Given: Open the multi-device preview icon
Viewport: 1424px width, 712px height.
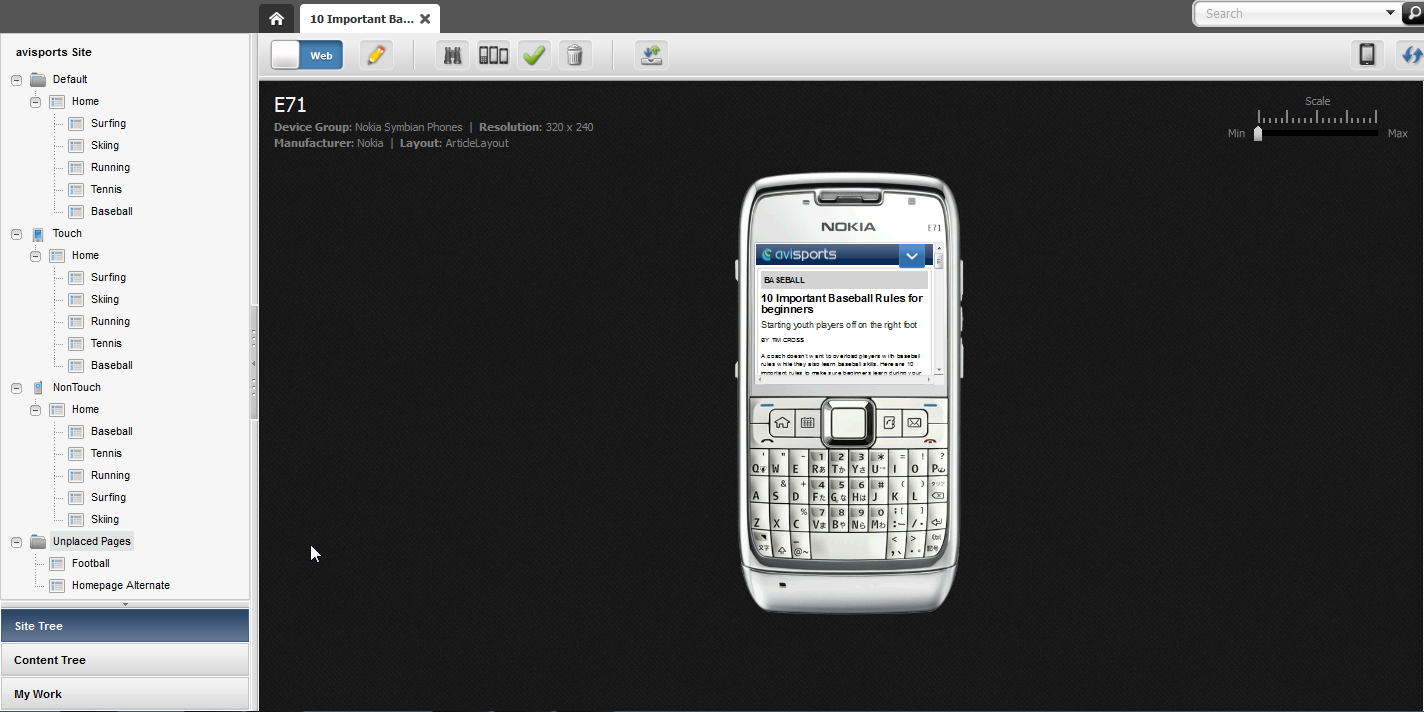Looking at the screenshot, I should [x=493, y=55].
